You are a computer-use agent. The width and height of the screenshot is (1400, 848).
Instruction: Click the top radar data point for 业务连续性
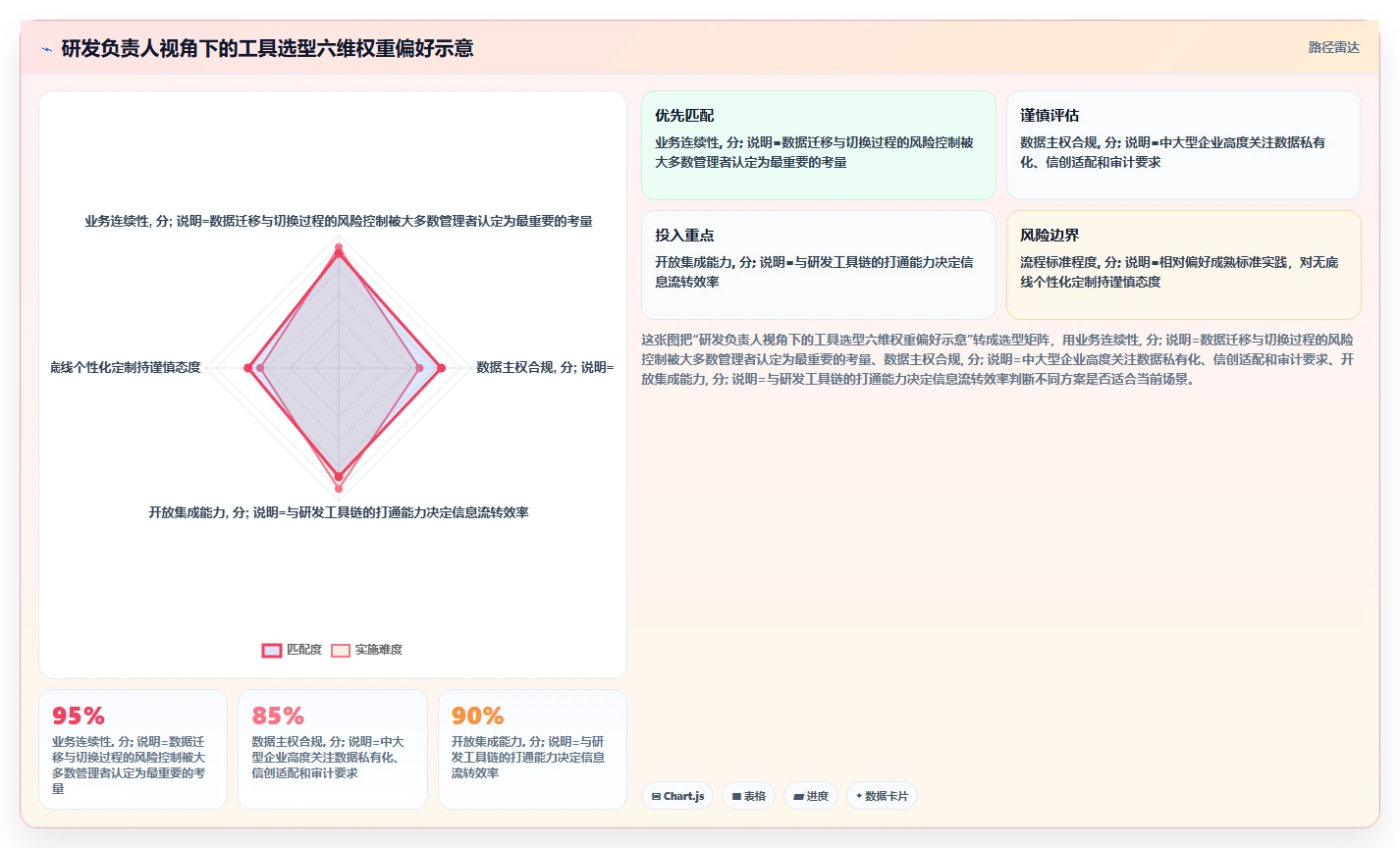(339, 253)
